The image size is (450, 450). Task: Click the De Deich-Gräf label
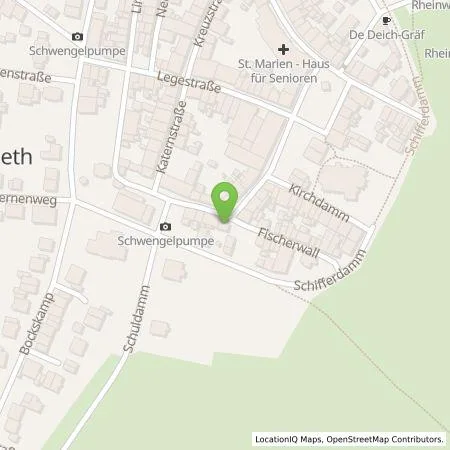click(387, 35)
